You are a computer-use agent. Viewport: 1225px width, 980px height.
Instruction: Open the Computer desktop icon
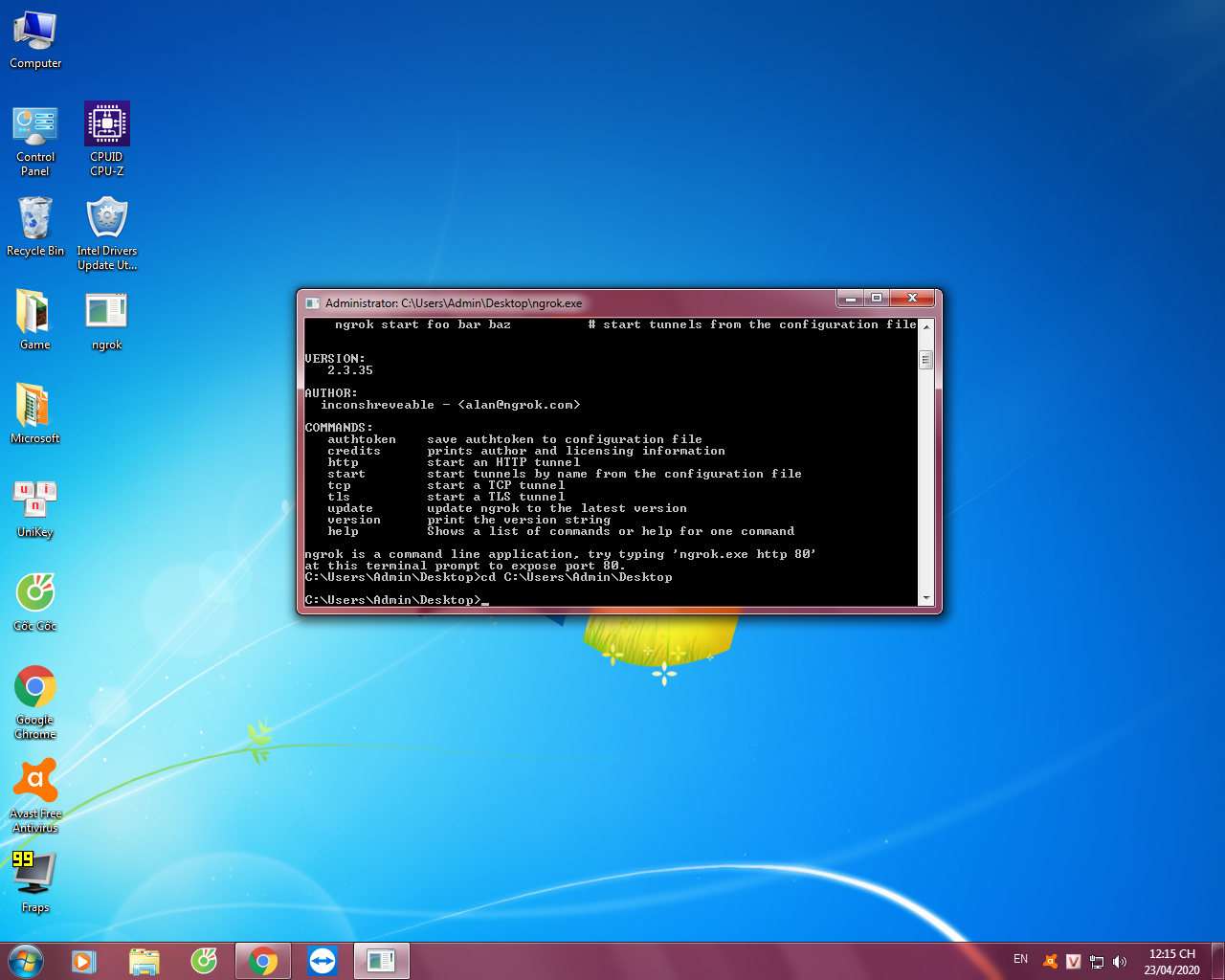click(35, 40)
